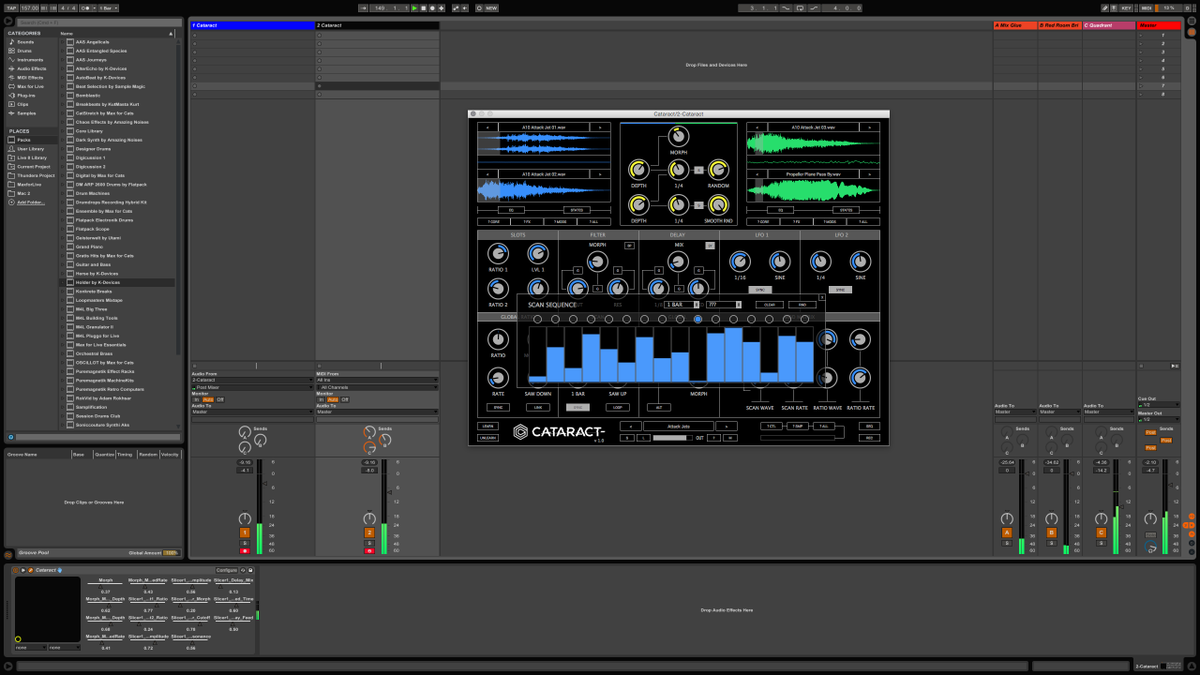Select Holder by K-Devices in browser
This screenshot has width=1200, height=675.
tap(98, 282)
